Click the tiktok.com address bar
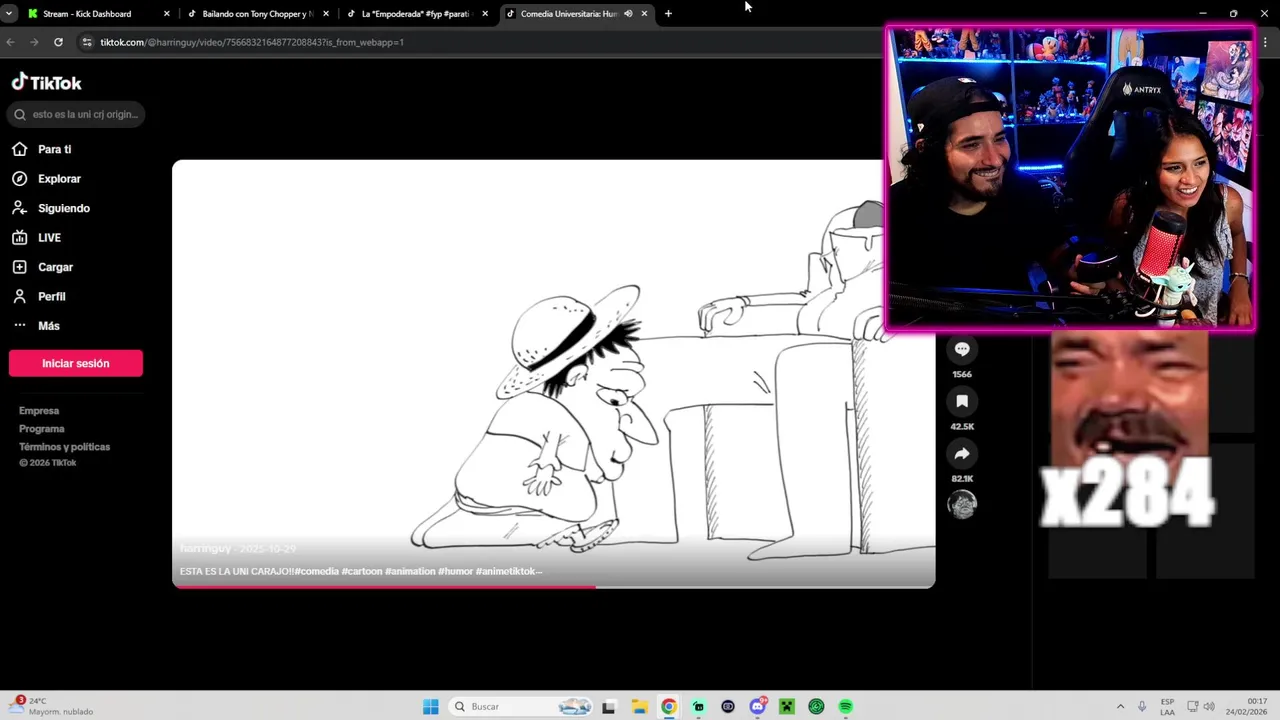 pyautogui.click(x=480, y=42)
